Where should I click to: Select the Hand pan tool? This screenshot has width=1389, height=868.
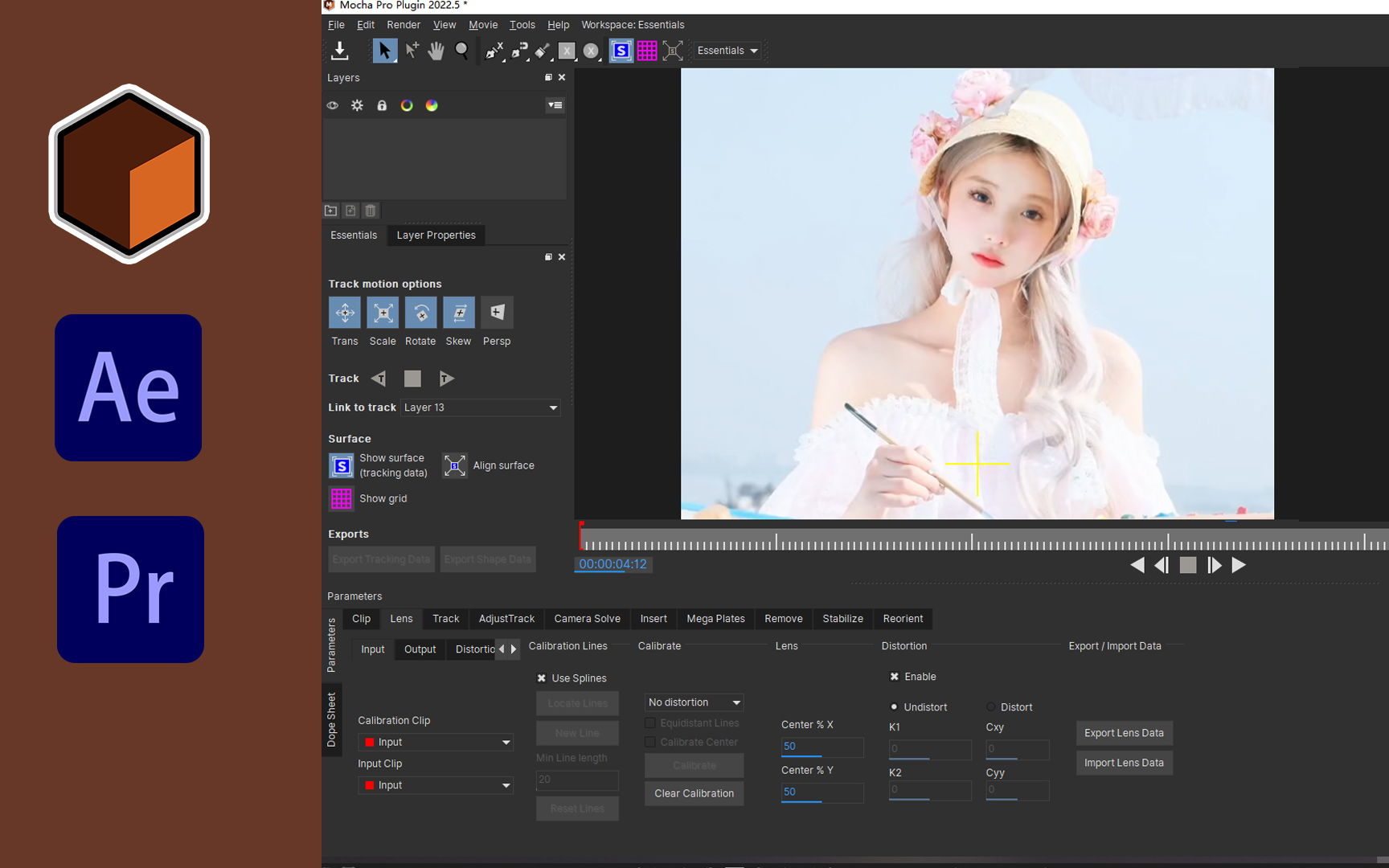(436, 51)
